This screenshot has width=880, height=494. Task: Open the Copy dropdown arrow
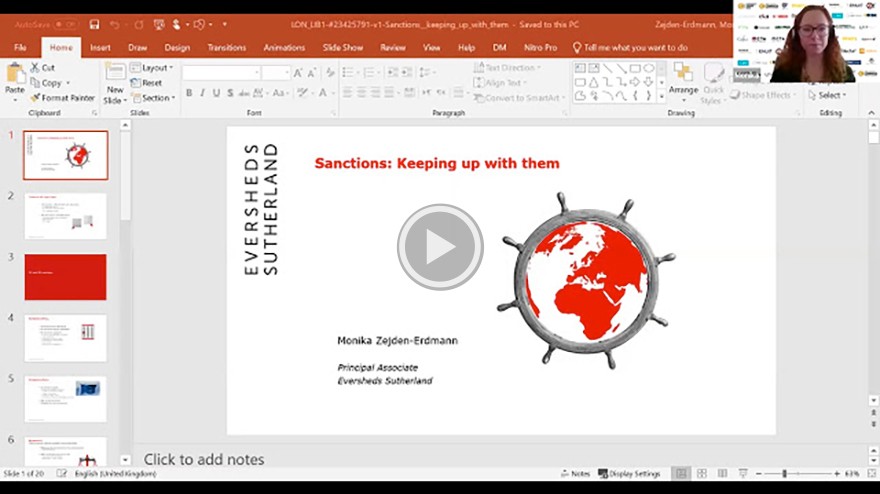click(68, 83)
